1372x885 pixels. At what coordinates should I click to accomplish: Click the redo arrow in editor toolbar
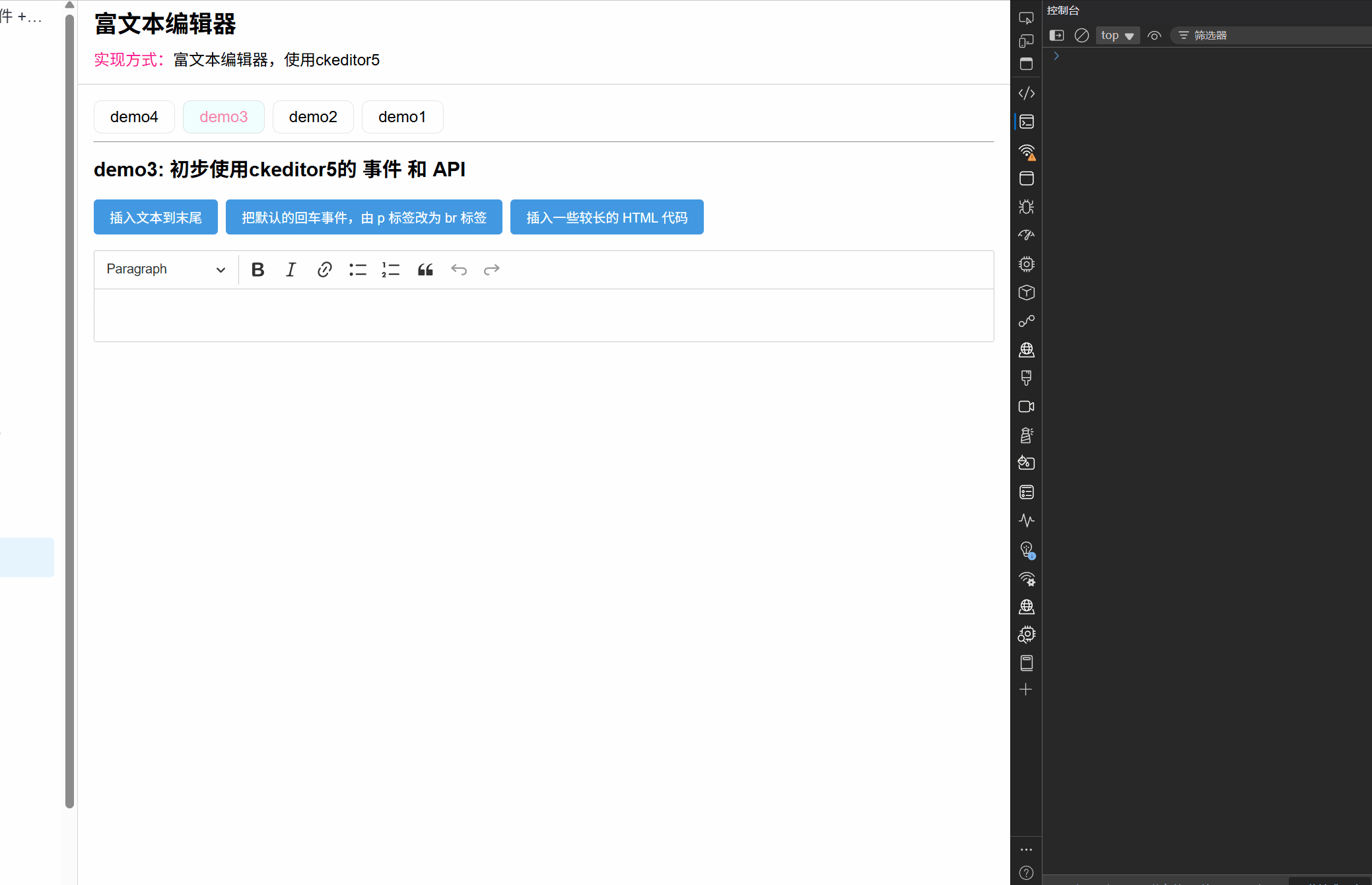click(492, 269)
